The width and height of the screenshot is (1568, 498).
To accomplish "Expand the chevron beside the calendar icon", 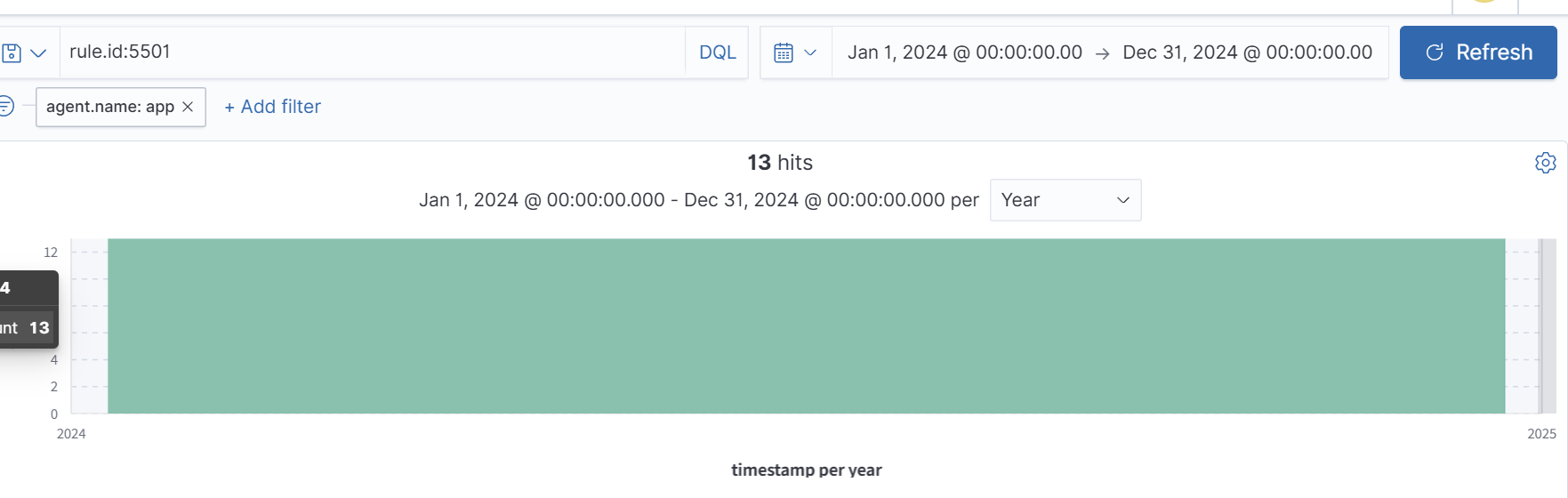I will (x=810, y=52).
